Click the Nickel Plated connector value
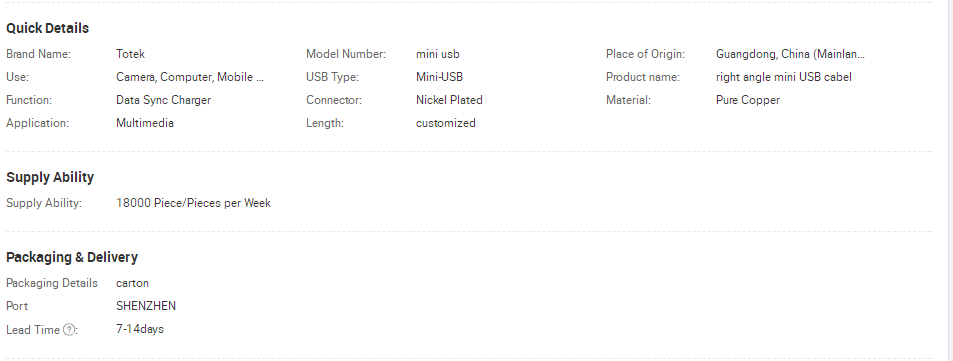The height and width of the screenshot is (361, 953). coord(449,100)
